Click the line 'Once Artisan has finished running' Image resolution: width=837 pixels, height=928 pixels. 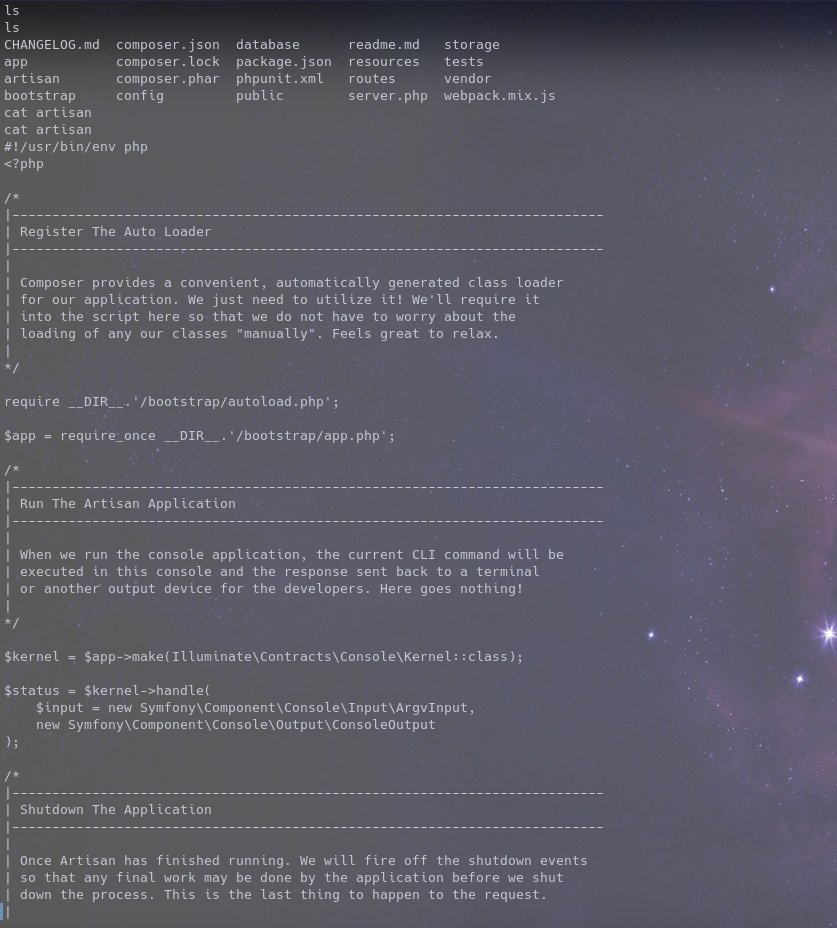click(303, 861)
